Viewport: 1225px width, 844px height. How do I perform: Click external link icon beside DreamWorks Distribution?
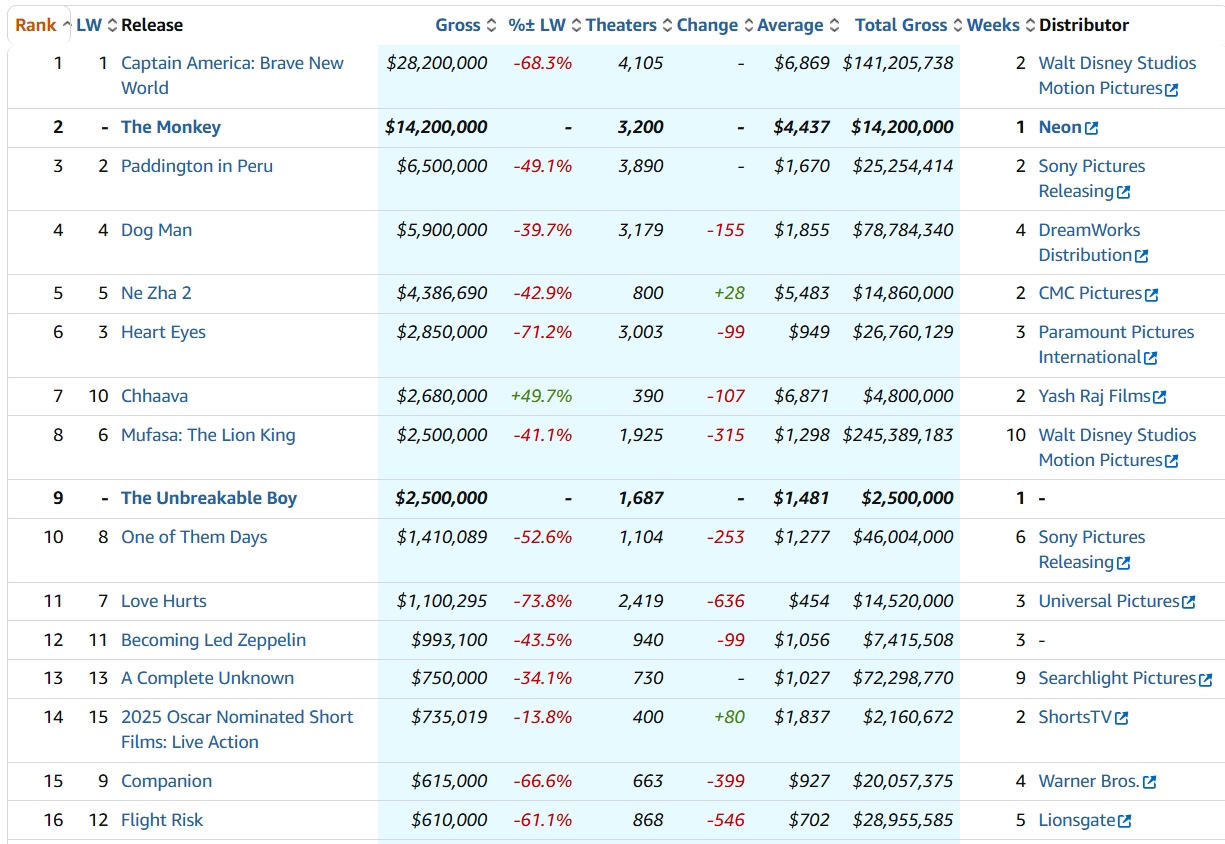(x=1142, y=256)
